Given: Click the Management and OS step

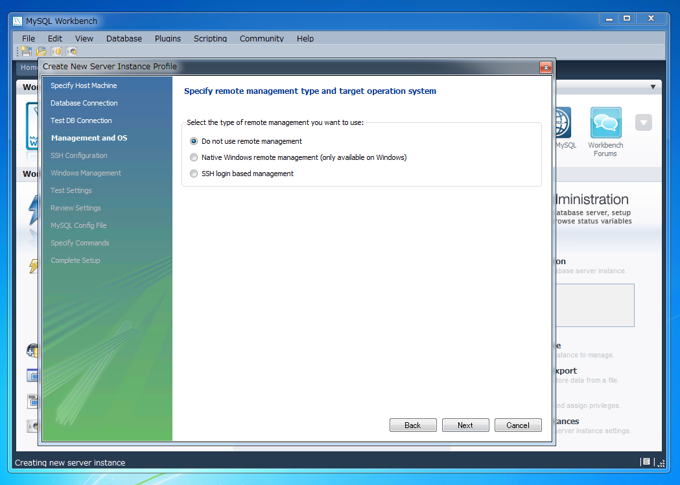Looking at the screenshot, I should tap(89, 138).
